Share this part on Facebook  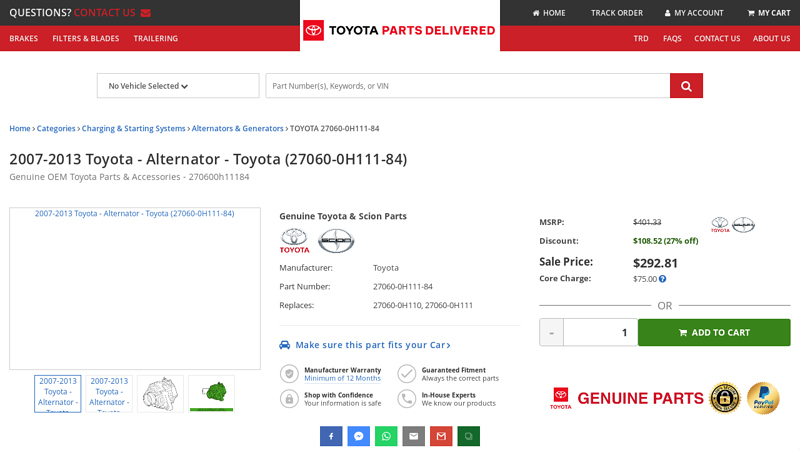[331, 436]
